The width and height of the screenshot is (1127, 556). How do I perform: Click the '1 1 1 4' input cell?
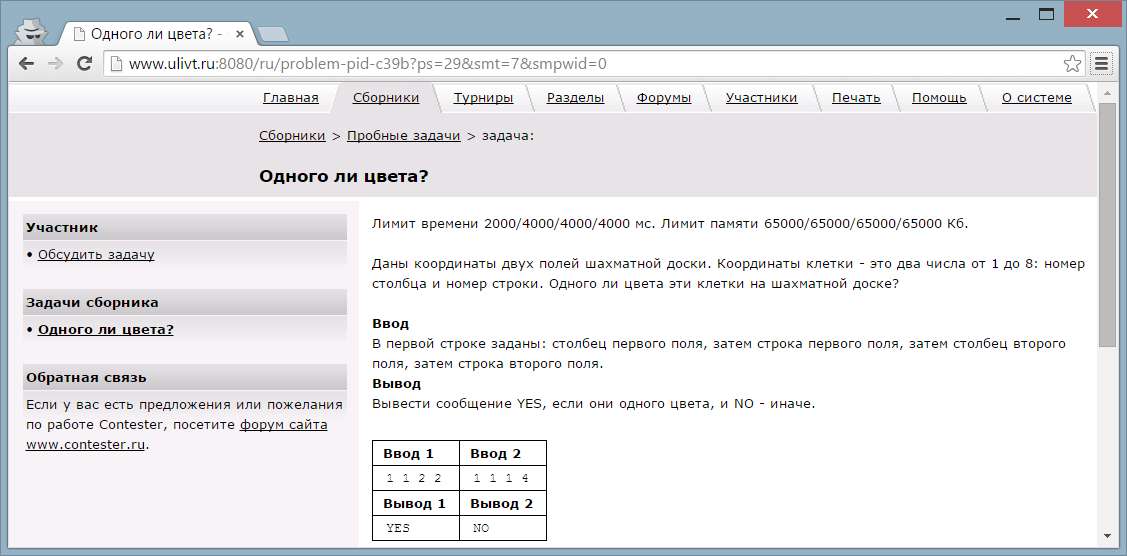(x=503, y=478)
